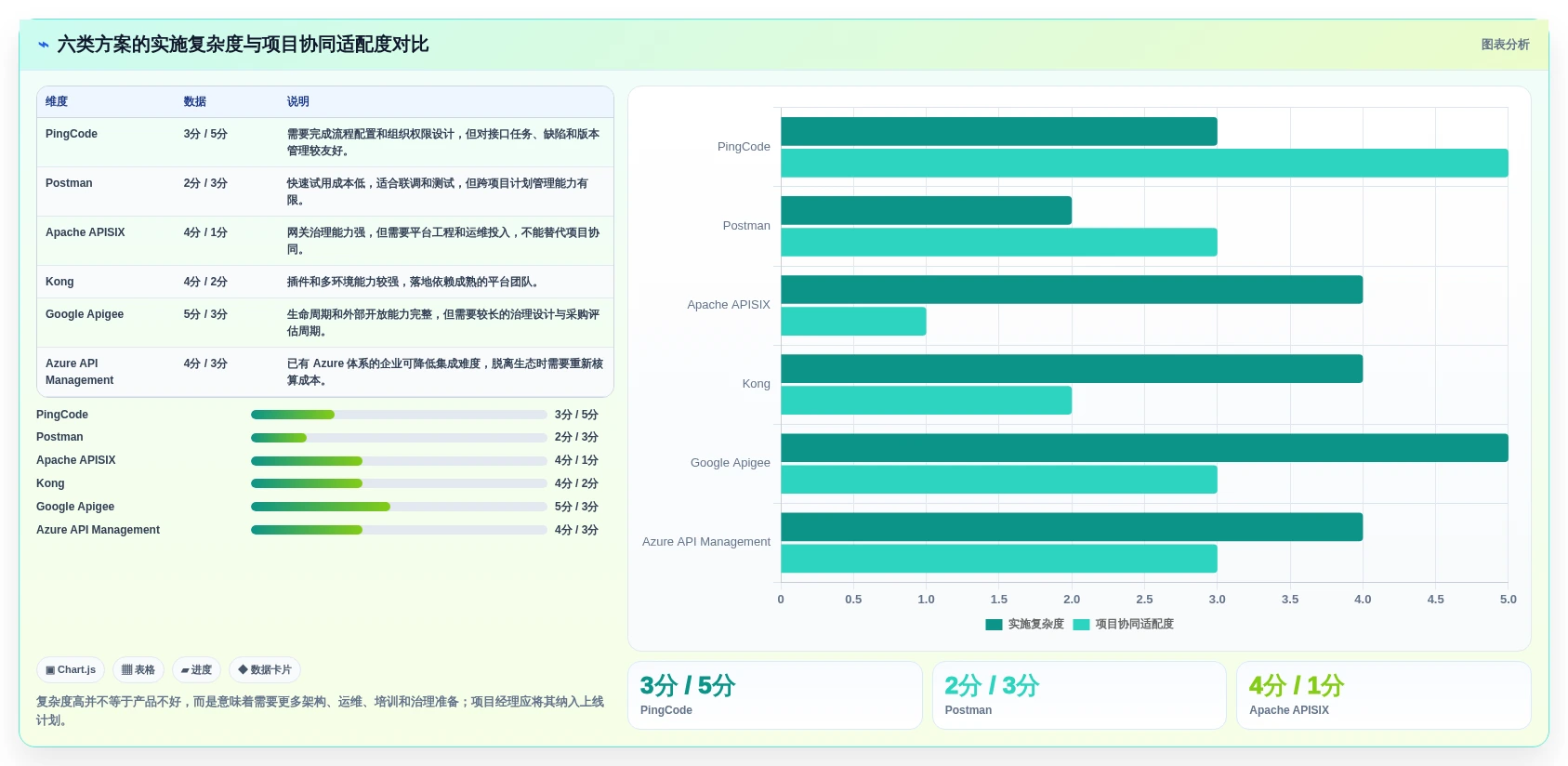The width and height of the screenshot is (1568, 766).
Task: Click table cell 4分 / 1分 for Apache APISIX
Action: click(205, 232)
